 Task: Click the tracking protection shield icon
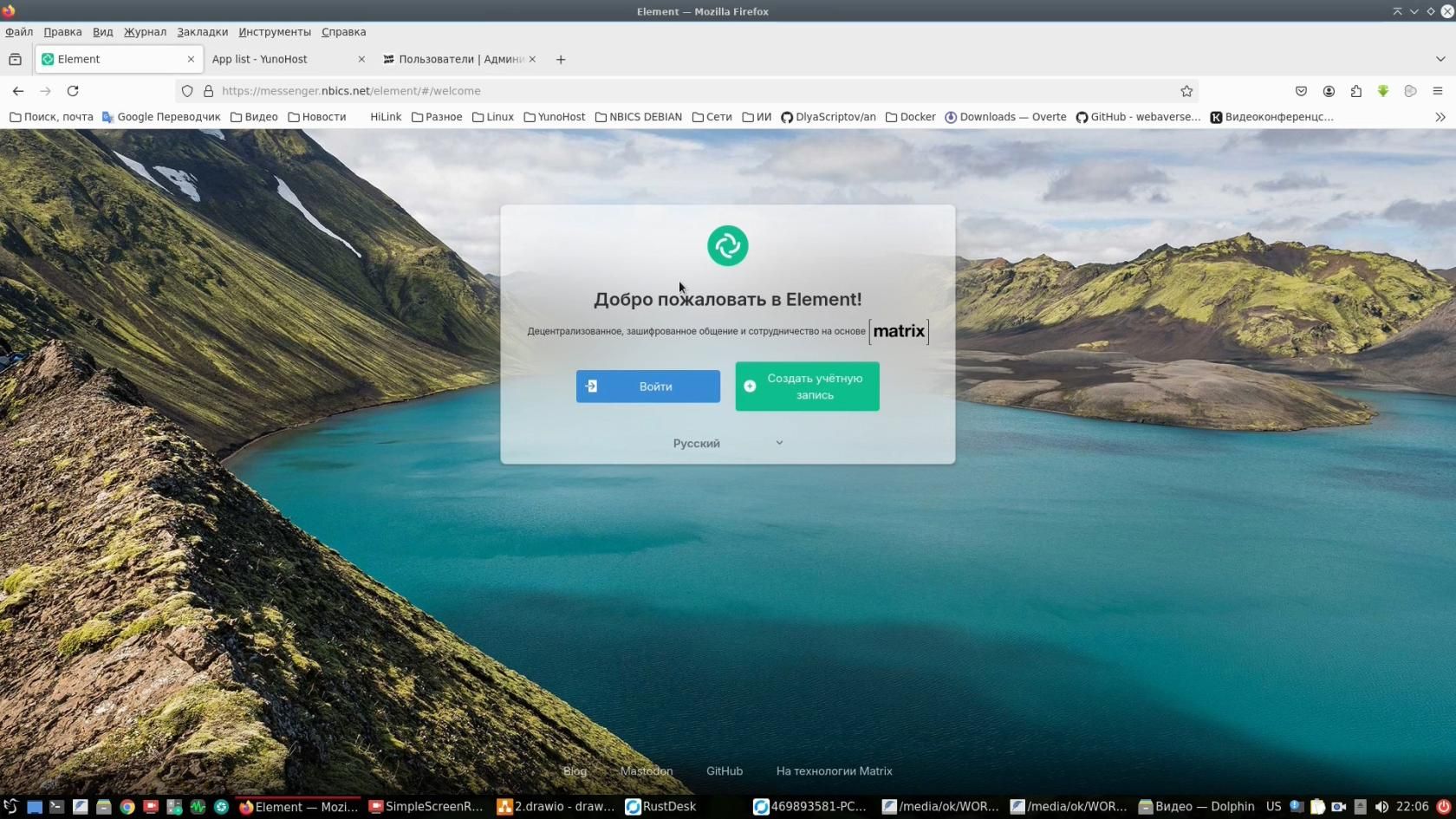click(187, 91)
